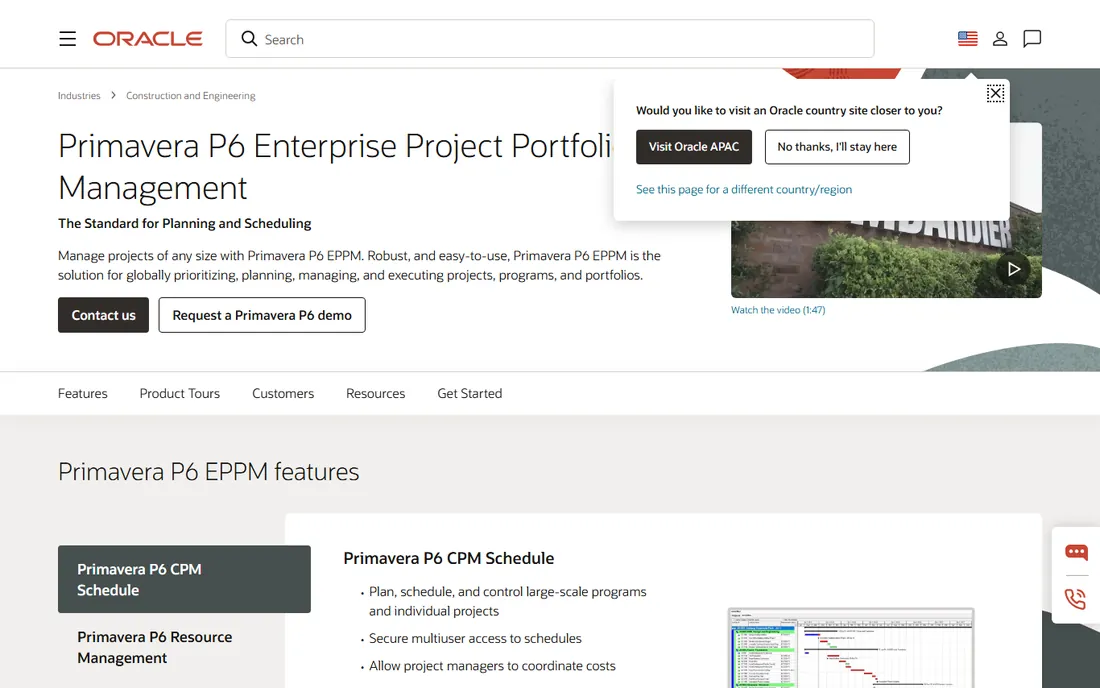Click the Contact us button

[103, 315]
